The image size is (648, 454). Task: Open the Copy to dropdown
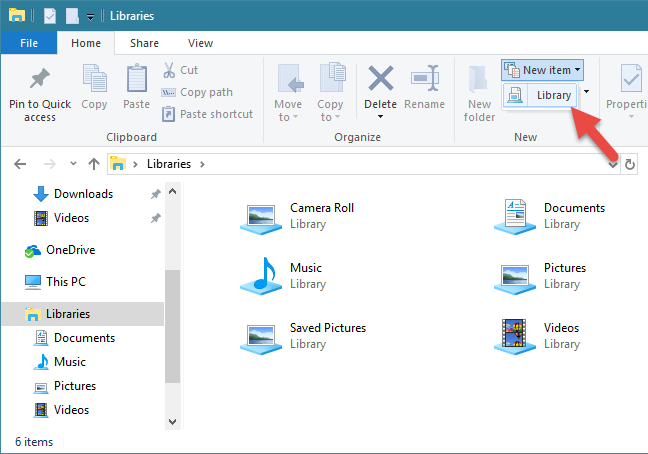click(330, 93)
